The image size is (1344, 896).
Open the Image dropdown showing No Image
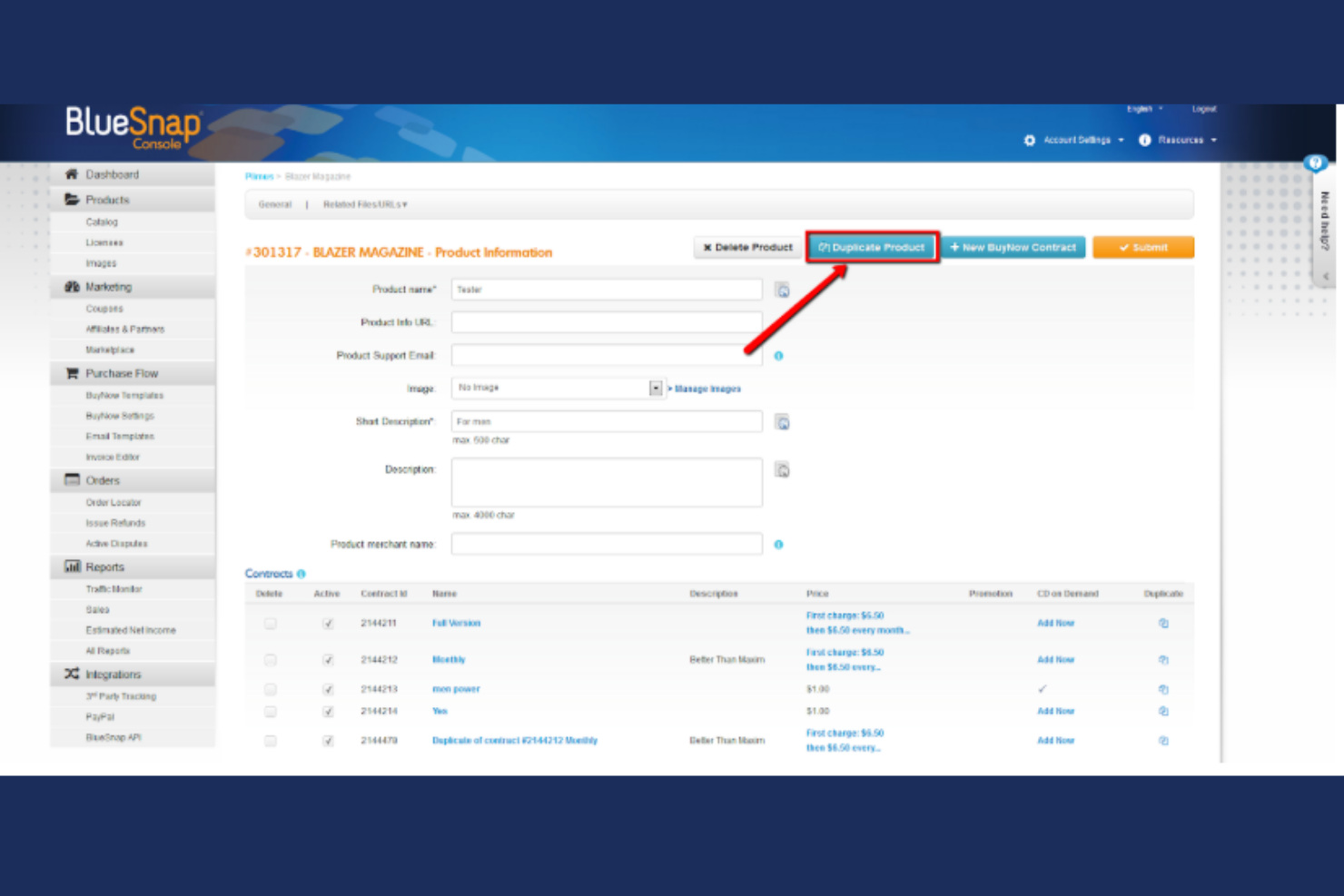click(x=558, y=389)
